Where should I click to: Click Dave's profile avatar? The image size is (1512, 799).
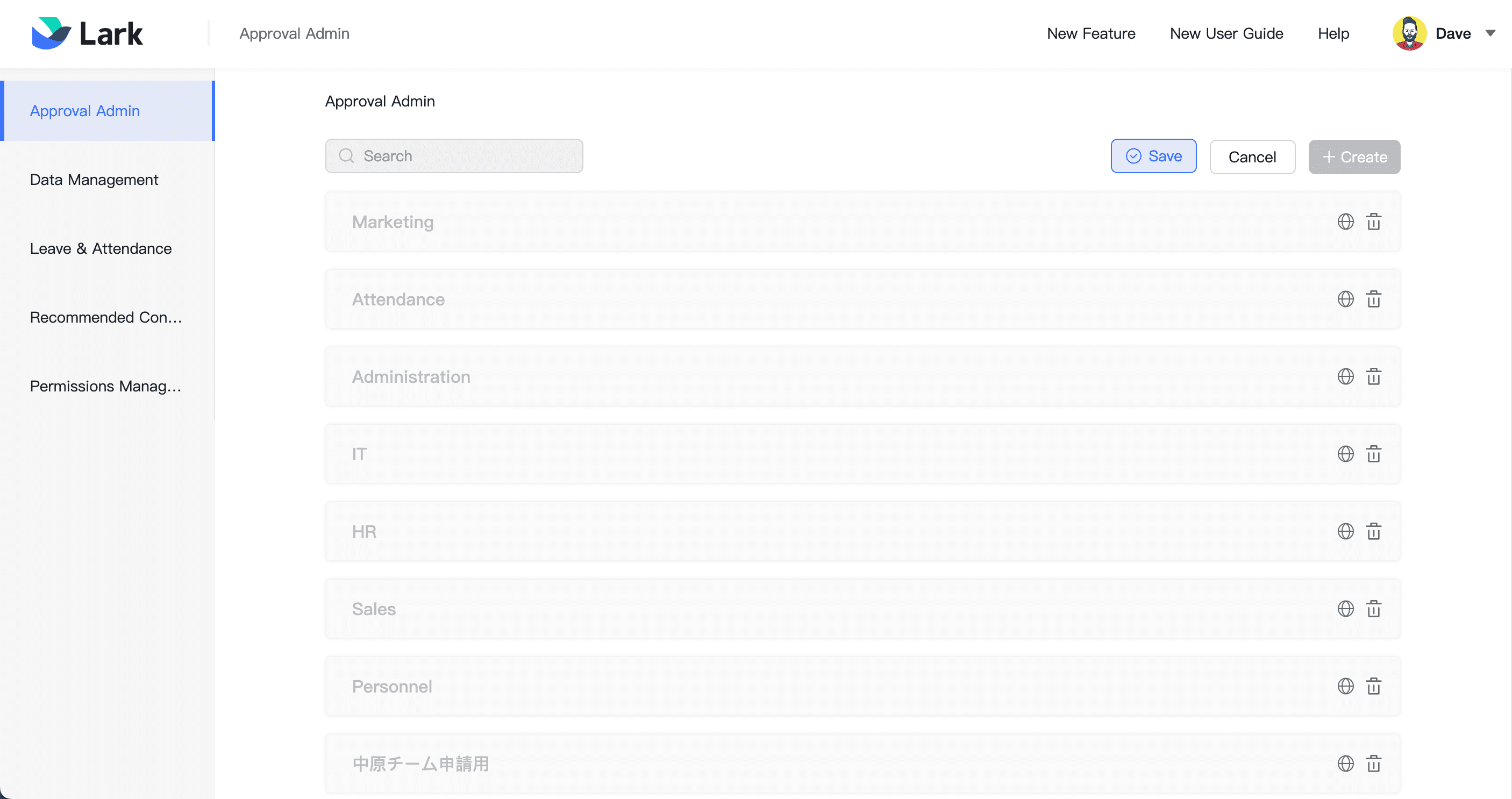(1409, 33)
